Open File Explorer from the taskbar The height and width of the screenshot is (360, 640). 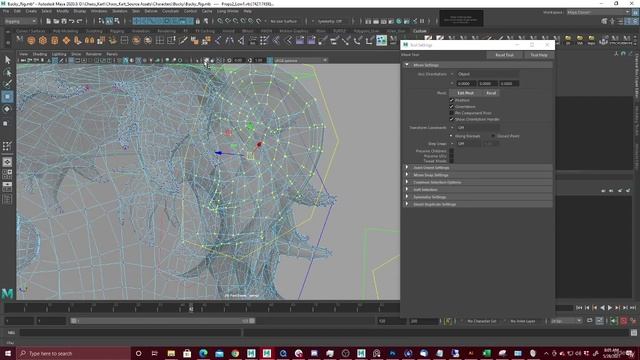171,353
